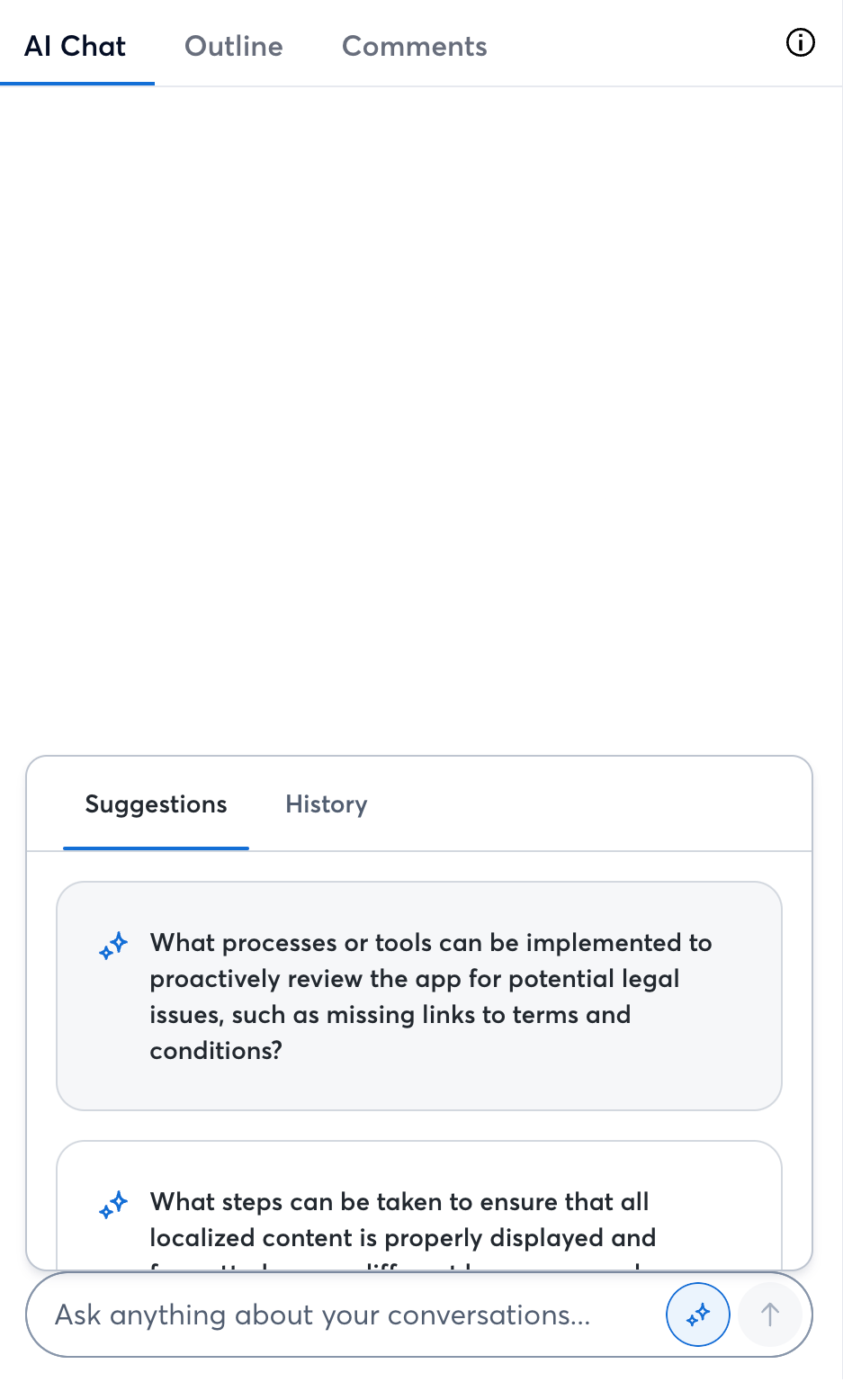This screenshot has height=1400, width=843.
Task: Show the History tab
Action: pos(326,803)
